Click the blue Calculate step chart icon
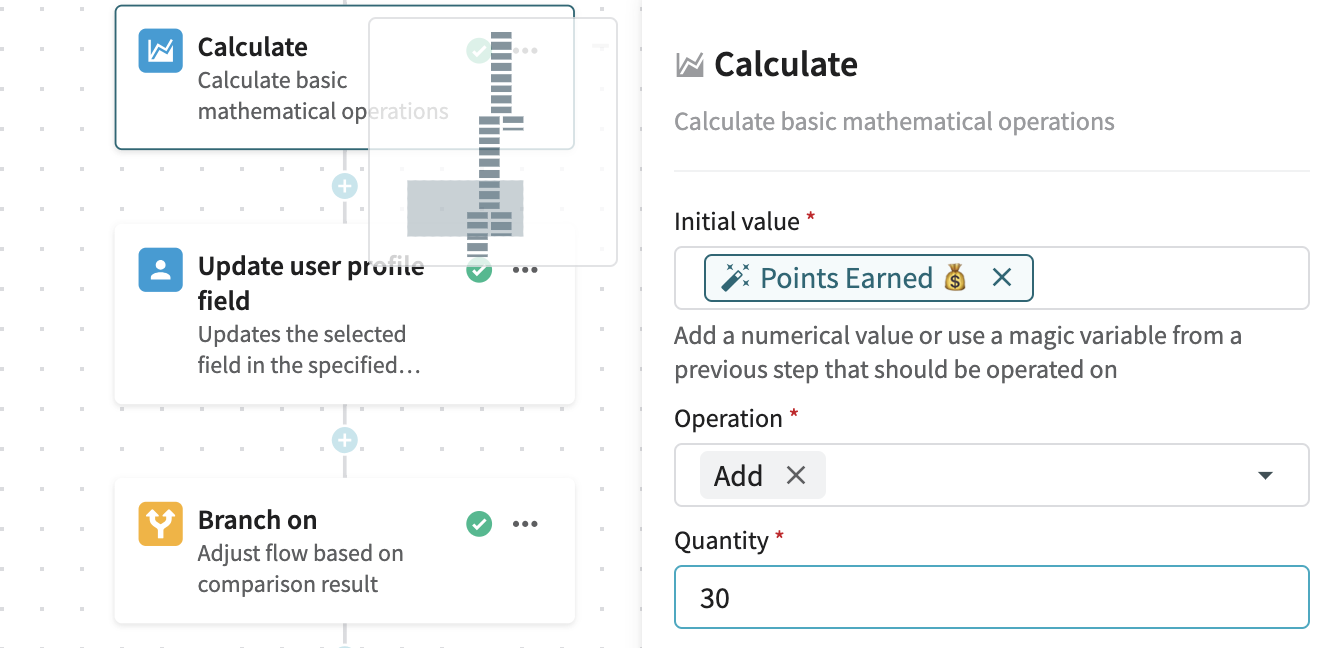 [160, 51]
